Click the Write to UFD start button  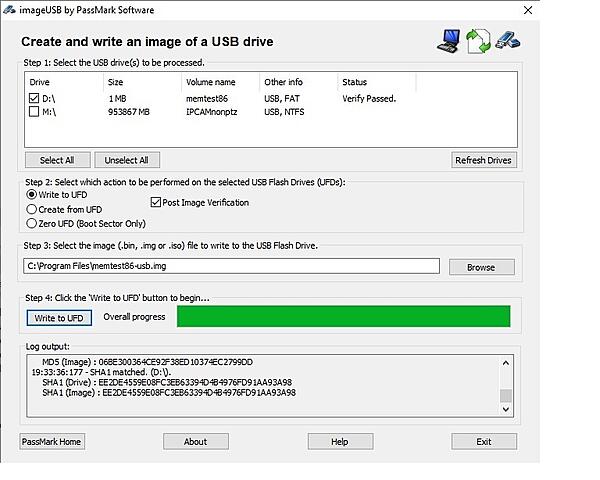[x=59, y=318]
